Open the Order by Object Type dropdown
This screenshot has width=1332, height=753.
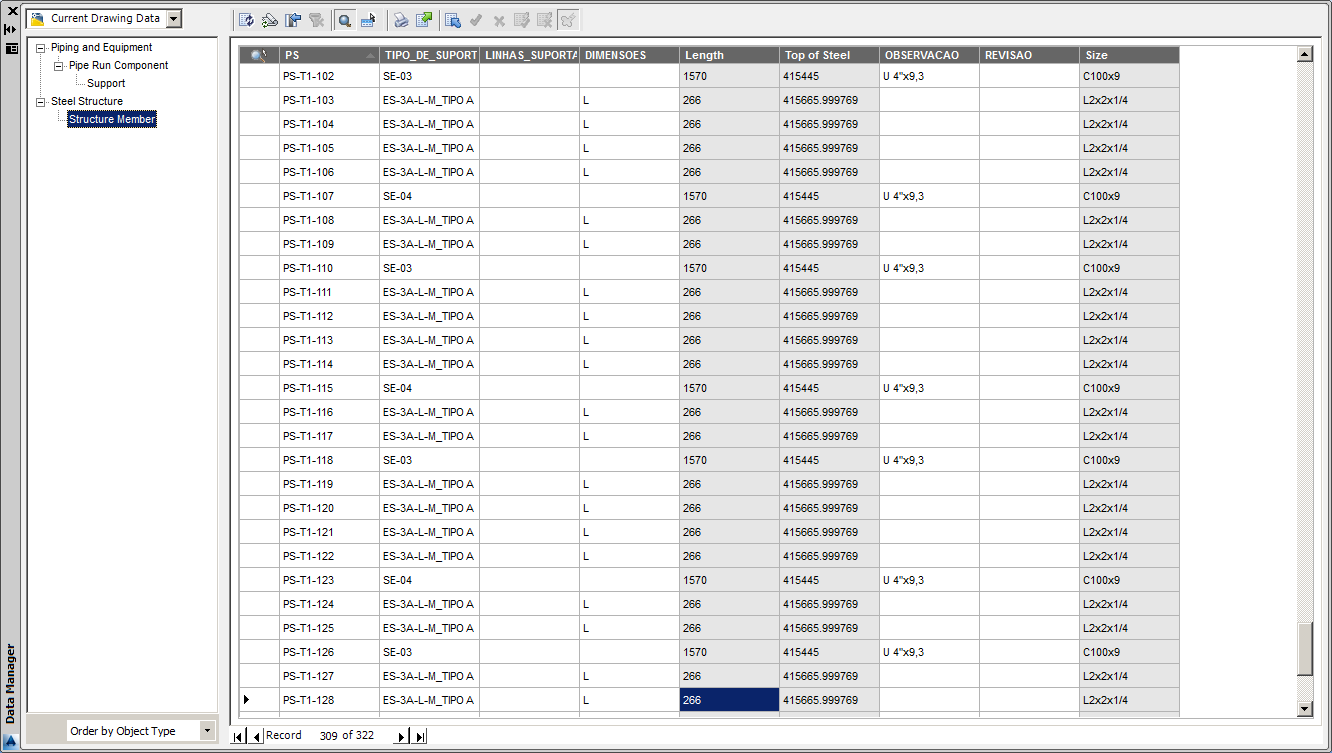(x=207, y=731)
